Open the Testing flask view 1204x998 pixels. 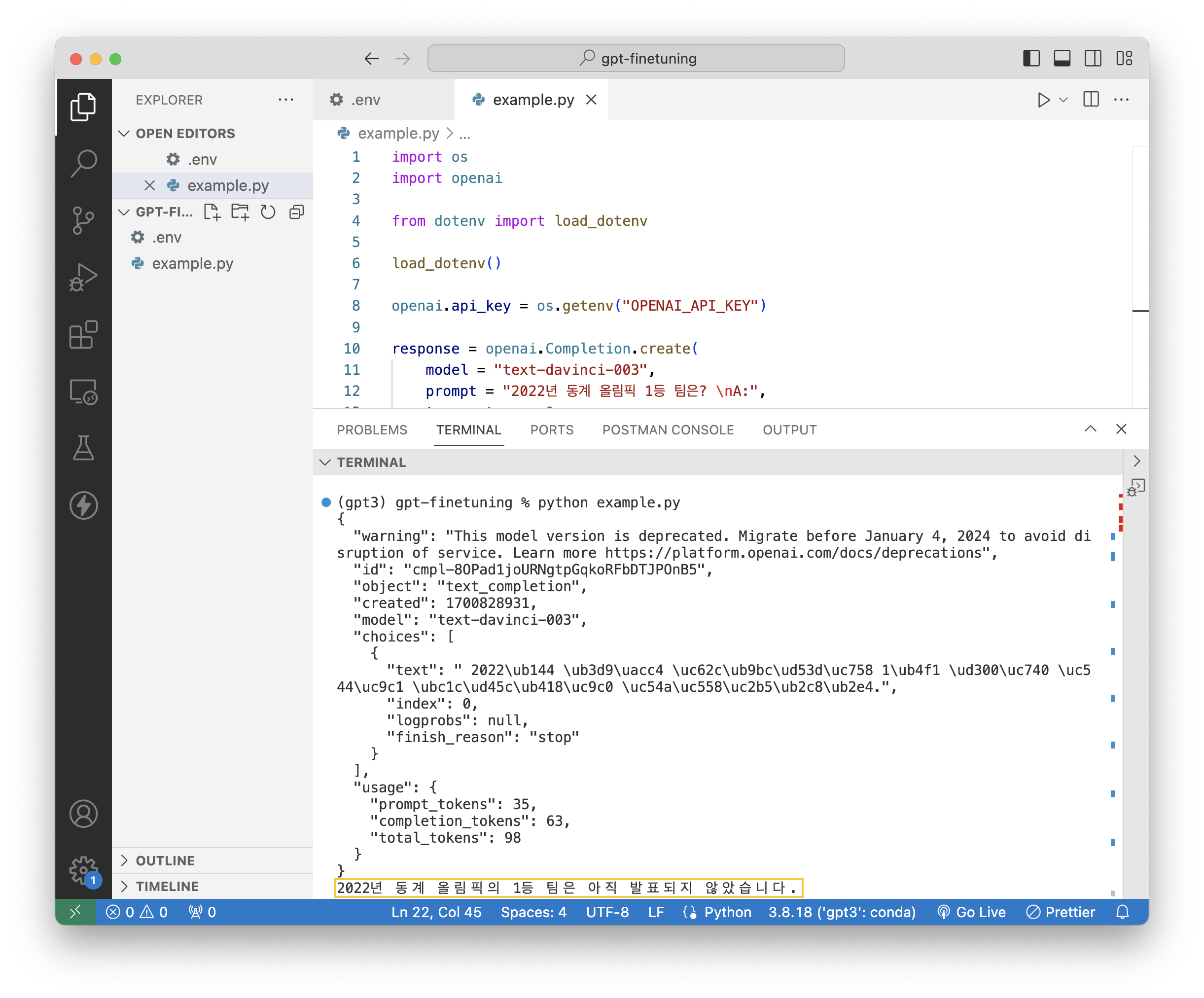84,448
